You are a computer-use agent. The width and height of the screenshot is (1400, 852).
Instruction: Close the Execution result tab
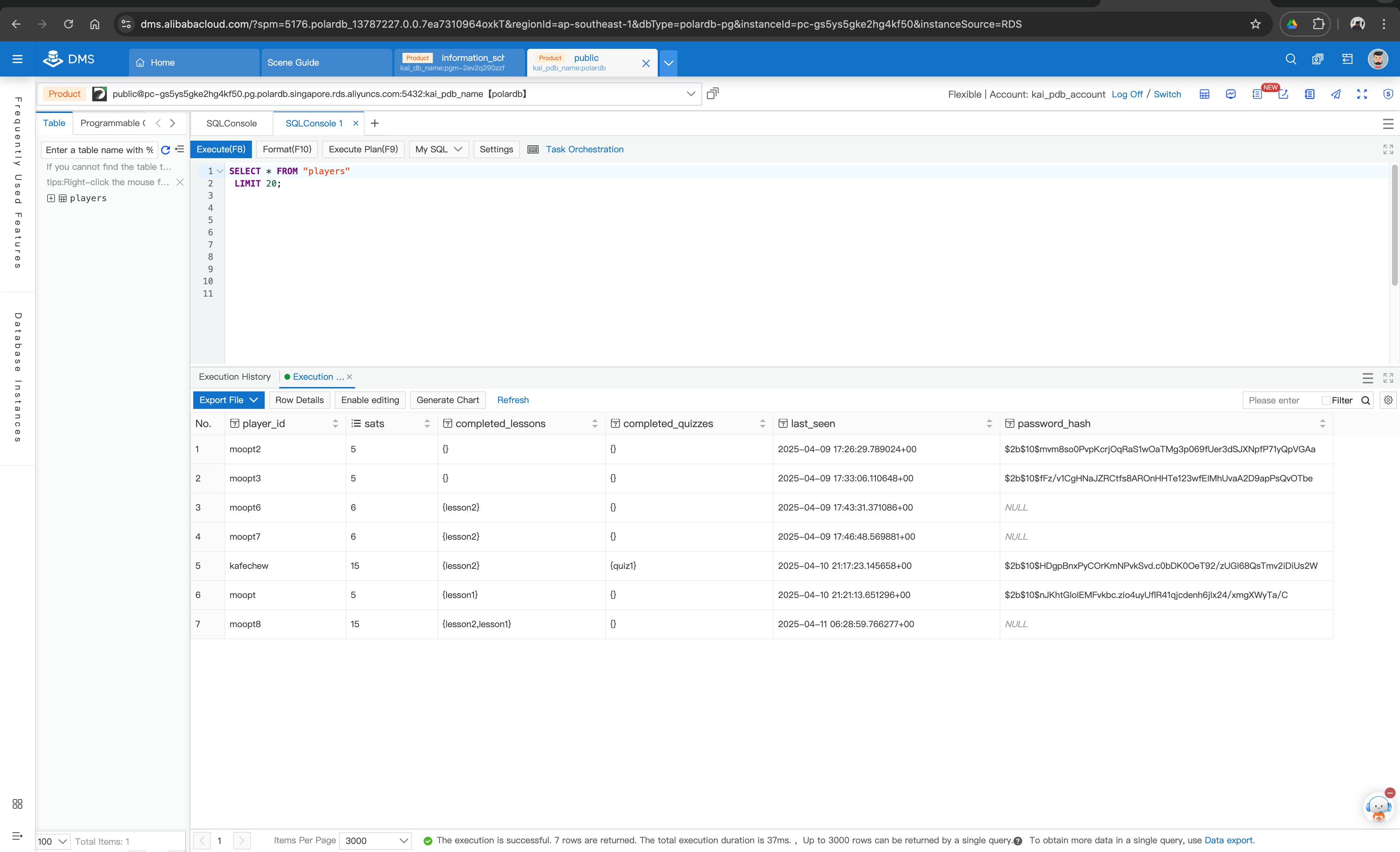[349, 376]
